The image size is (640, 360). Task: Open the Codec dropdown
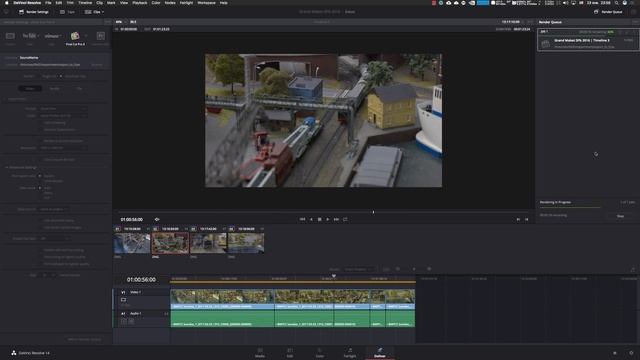[x=63, y=116]
